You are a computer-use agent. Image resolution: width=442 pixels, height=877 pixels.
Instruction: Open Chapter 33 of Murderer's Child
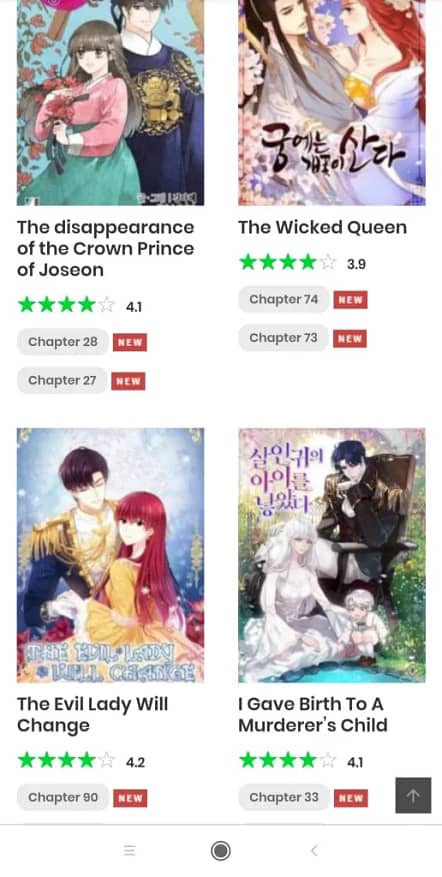[x=284, y=798]
